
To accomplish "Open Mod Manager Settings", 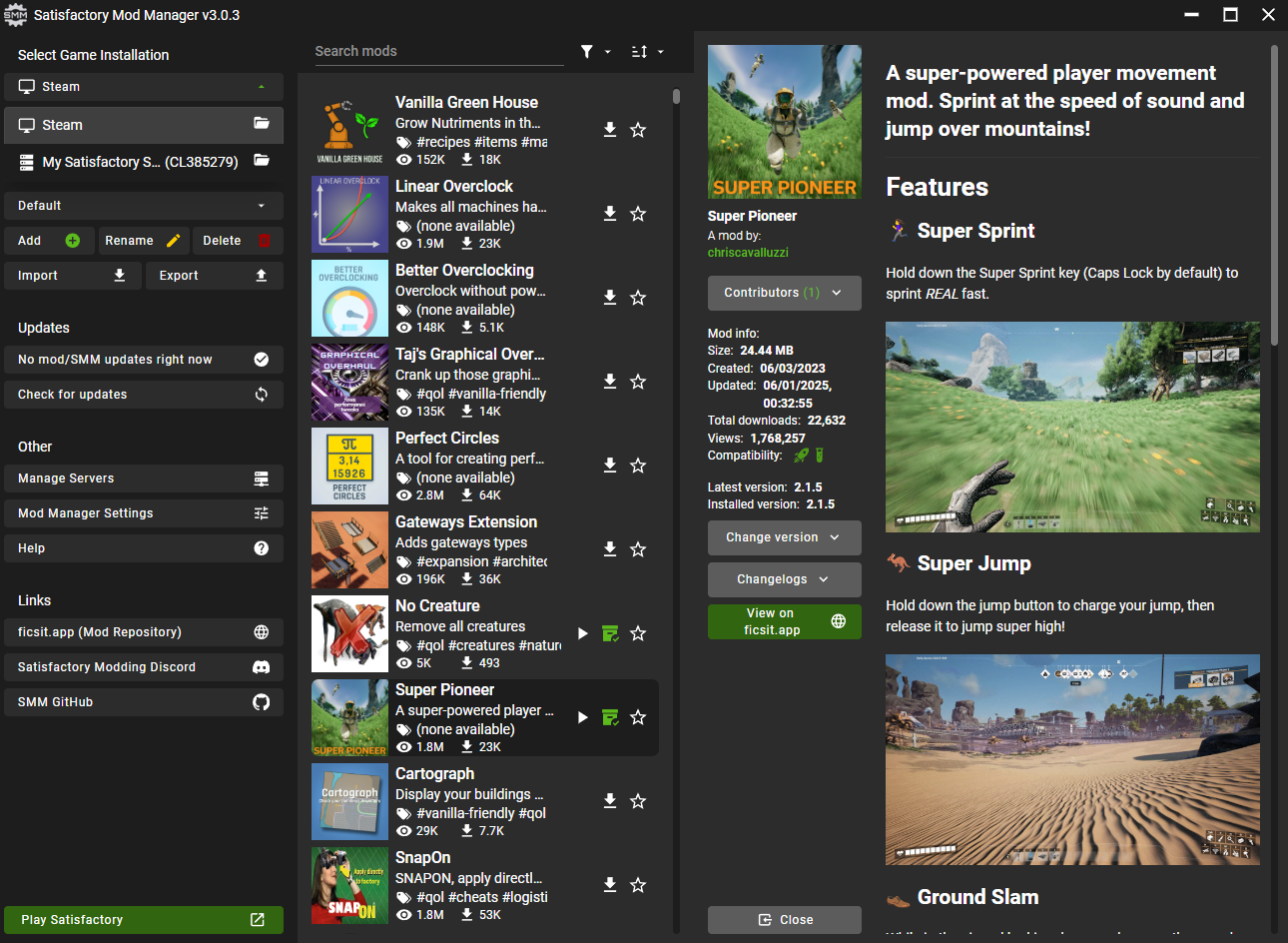I will coord(144,513).
